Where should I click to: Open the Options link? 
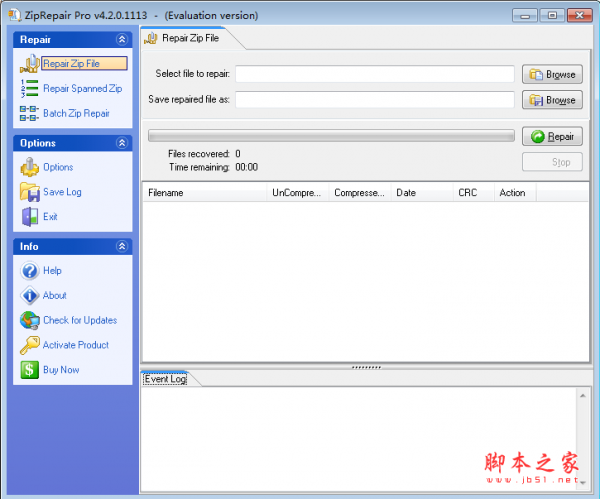point(58,167)
